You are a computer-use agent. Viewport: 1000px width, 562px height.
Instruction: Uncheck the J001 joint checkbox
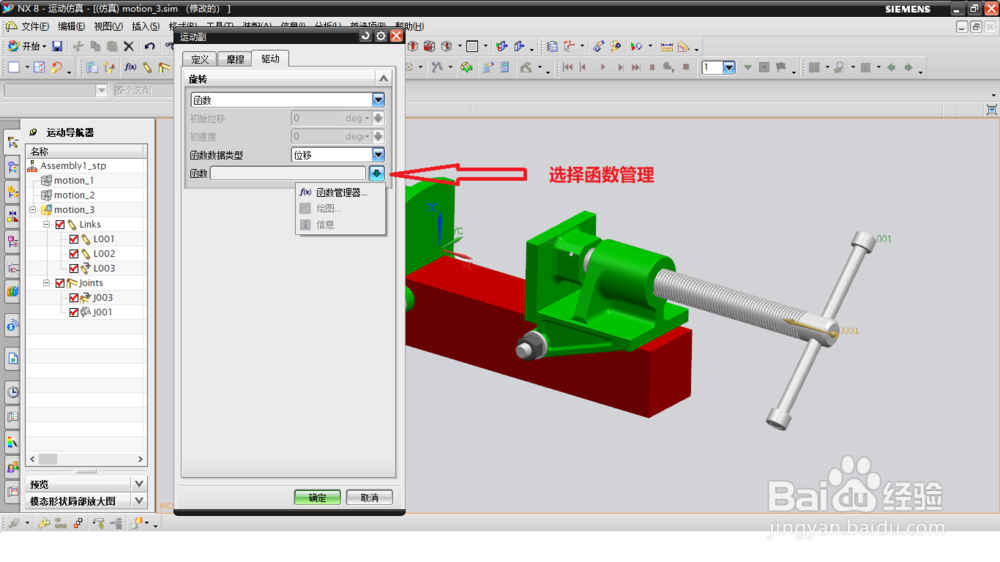point(74,313)
